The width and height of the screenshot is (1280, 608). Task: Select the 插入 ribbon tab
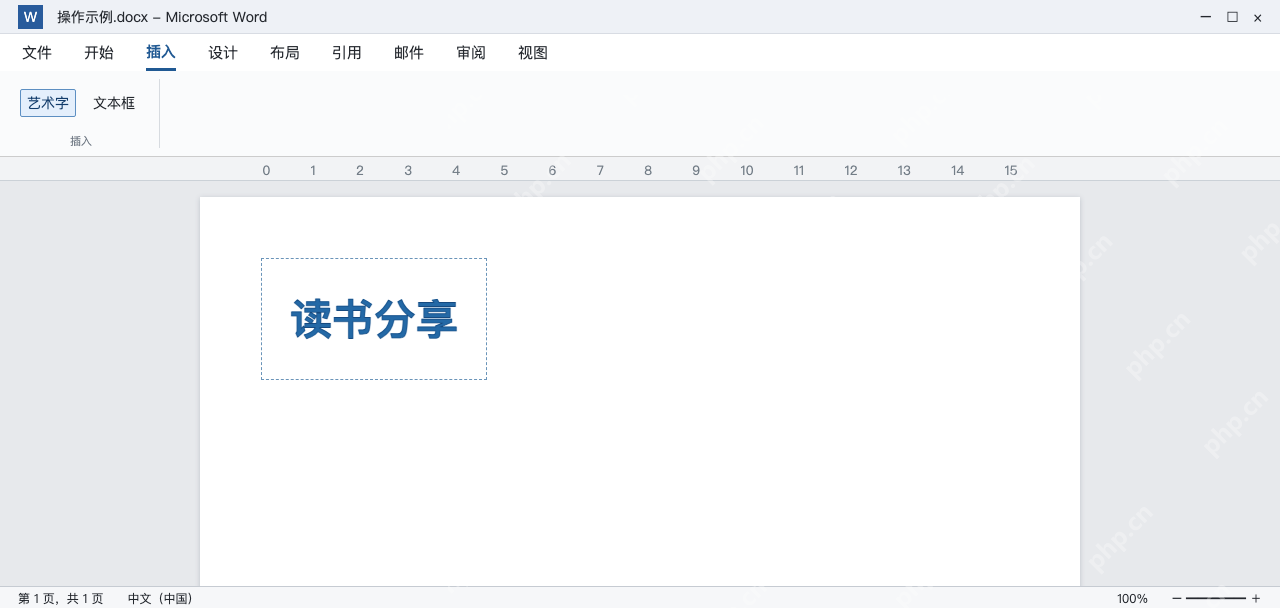tap(161, 53)
